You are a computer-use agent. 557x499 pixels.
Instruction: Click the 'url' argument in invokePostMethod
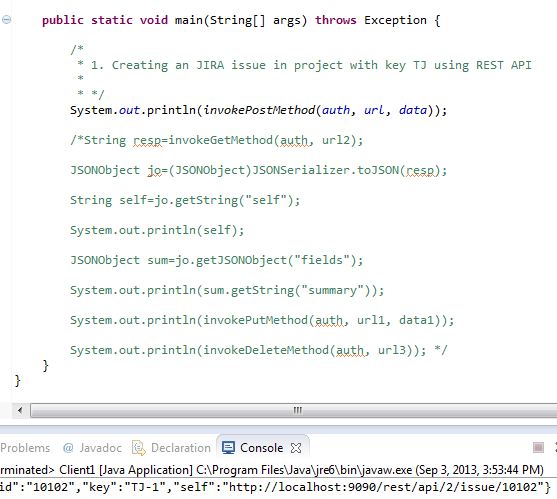click(374, 110)
